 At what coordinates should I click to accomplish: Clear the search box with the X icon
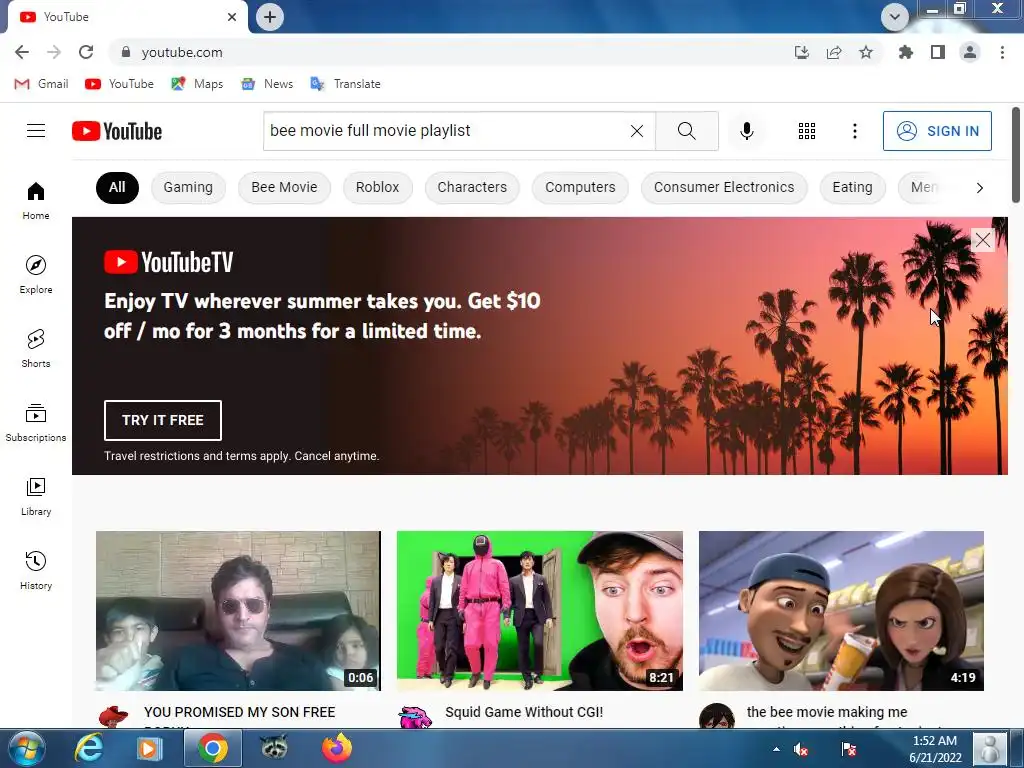tap(637, 131)
